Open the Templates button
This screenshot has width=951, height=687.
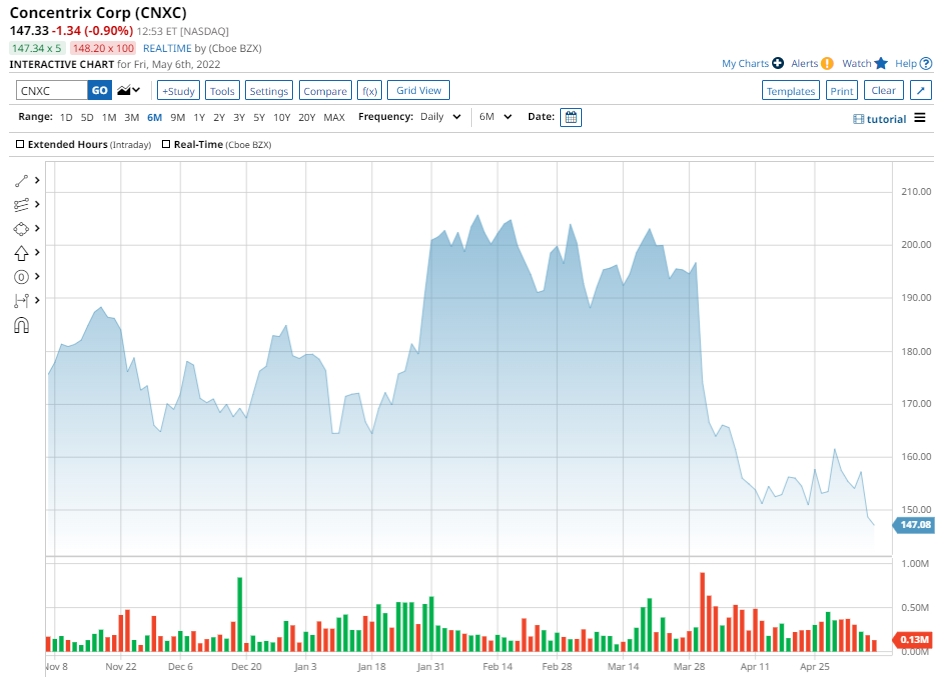coord(790,90)
